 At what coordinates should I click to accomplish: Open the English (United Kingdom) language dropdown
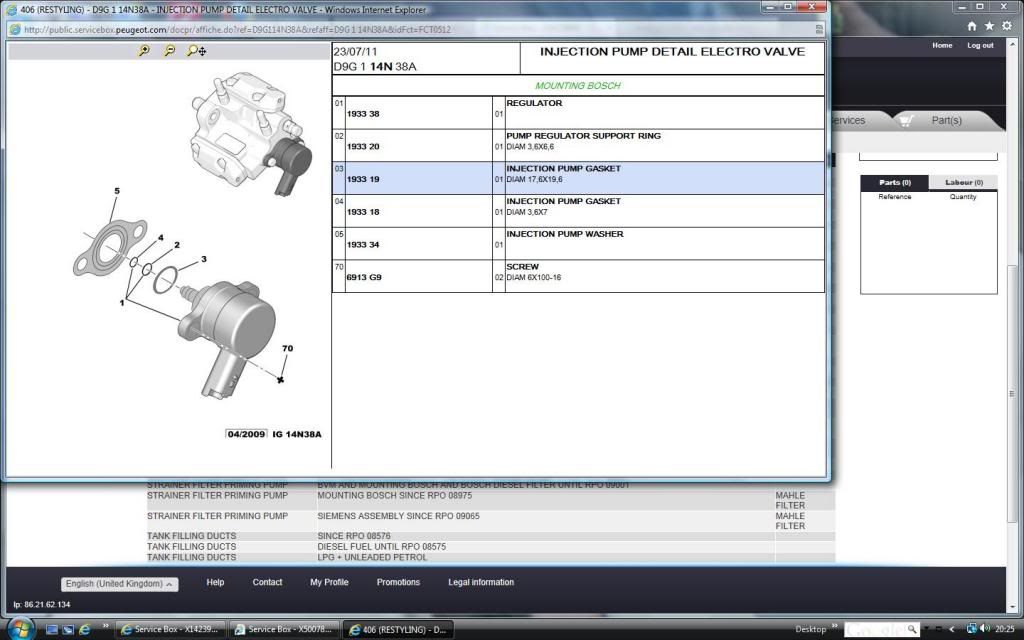point(120,584)
